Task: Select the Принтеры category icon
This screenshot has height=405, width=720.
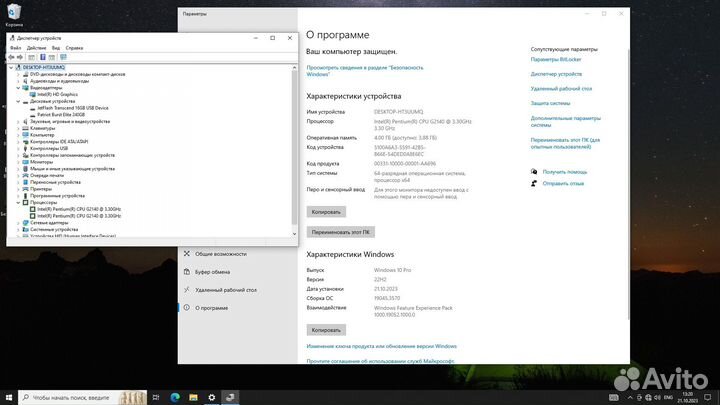Action: [x=26, y=189]
